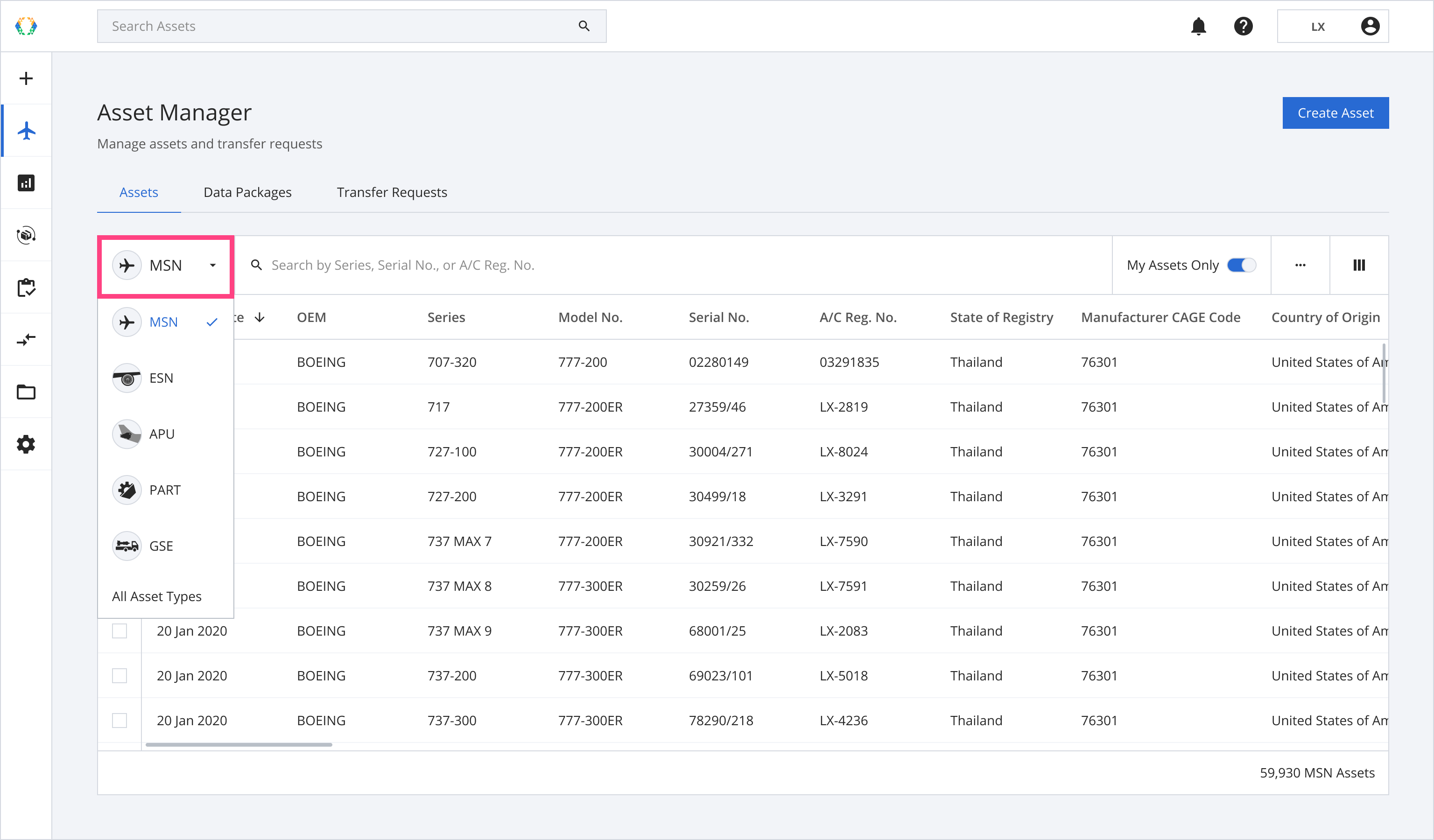Sort by Manufacturer CAGE Code header
This screenshot has width=1434, height=840.
pyautogui.click(x=1161, y=317)
